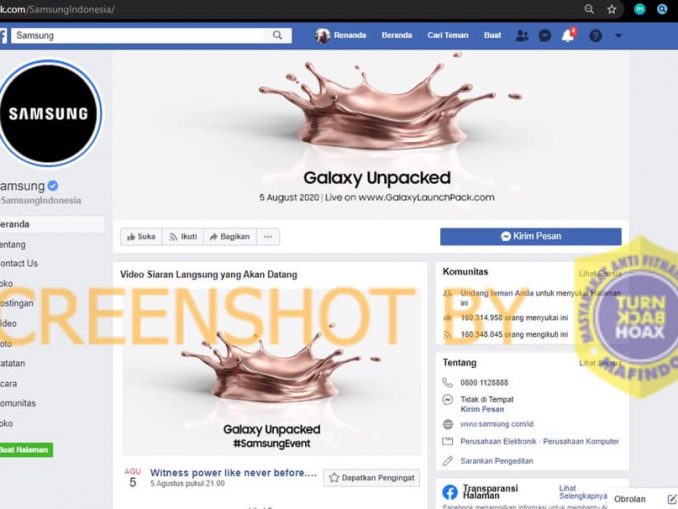Click the category icon beside Perusahaan Elektronik
Image resolution: width=678 pixels, height=509 pixels.
coord(448,442)
